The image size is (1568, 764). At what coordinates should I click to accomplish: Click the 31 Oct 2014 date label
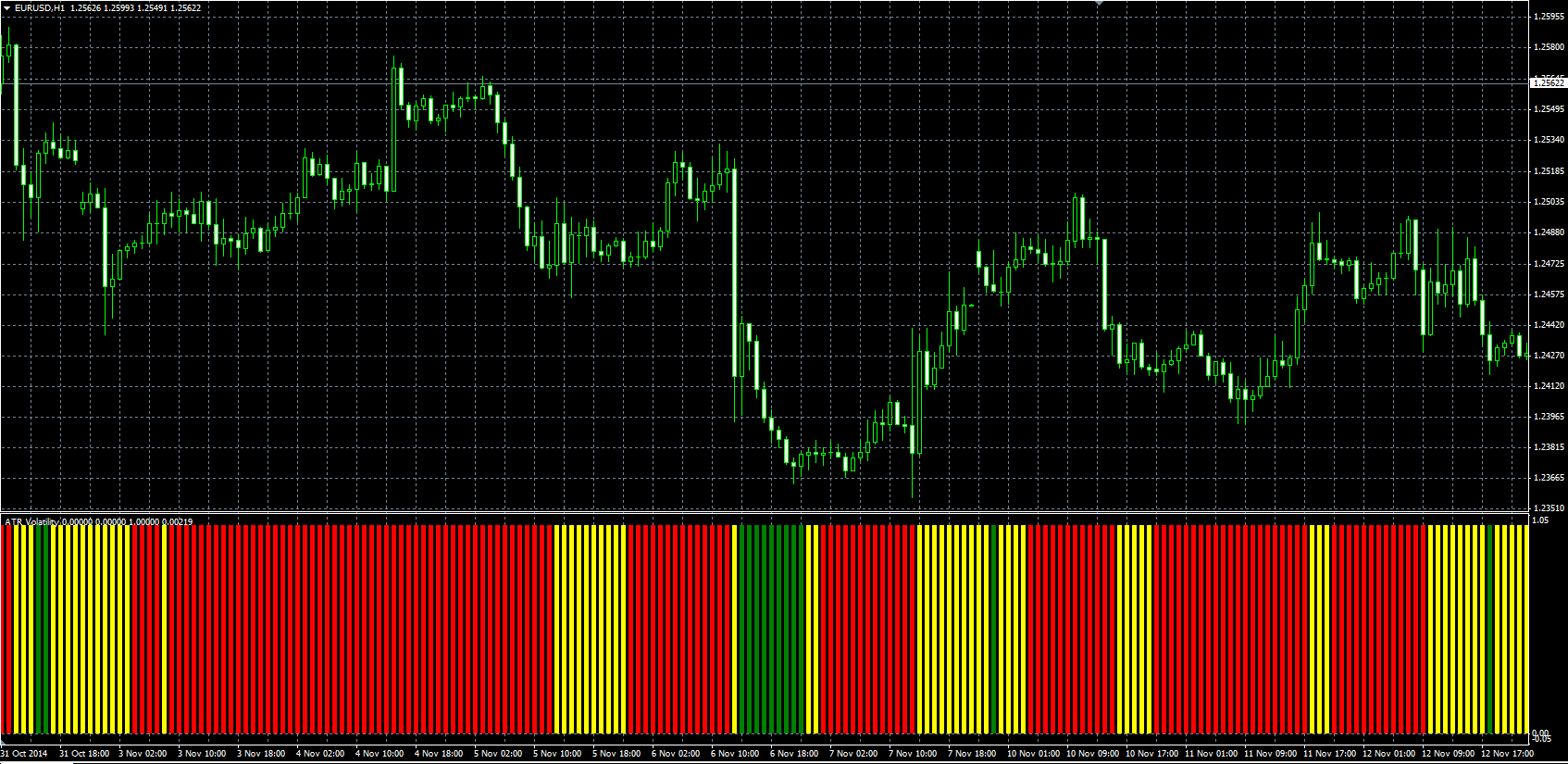[24, 754]
